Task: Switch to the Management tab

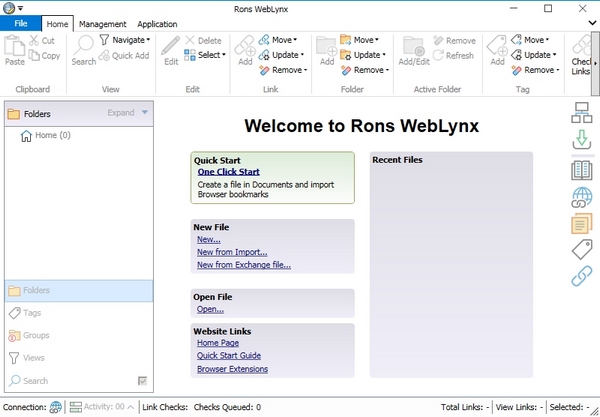Action: 103,24
